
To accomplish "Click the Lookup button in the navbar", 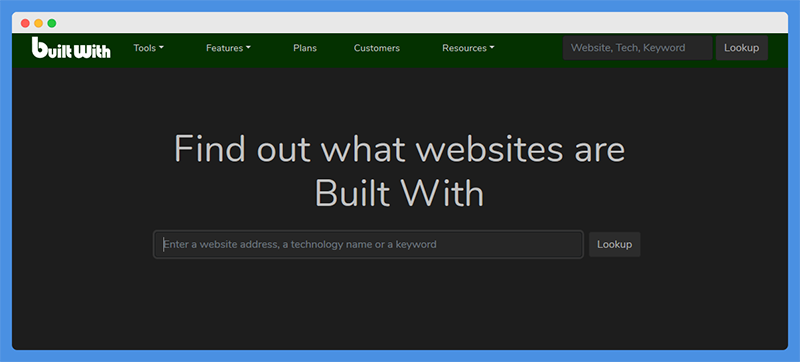I will [742, 48].
